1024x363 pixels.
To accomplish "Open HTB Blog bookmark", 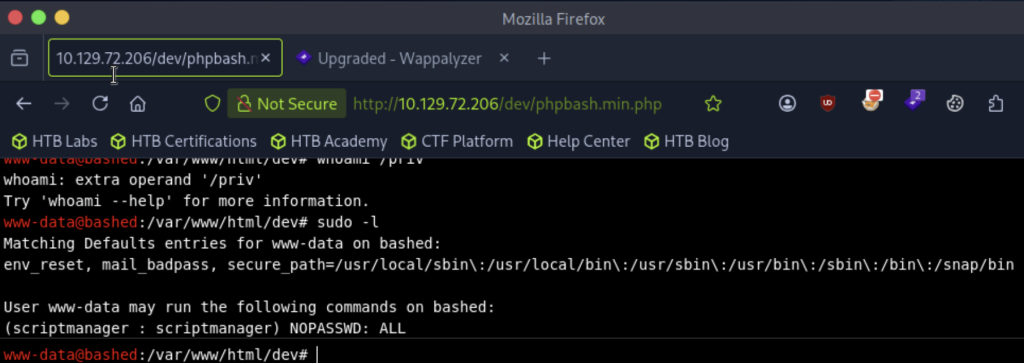I will tap(686, 141).
